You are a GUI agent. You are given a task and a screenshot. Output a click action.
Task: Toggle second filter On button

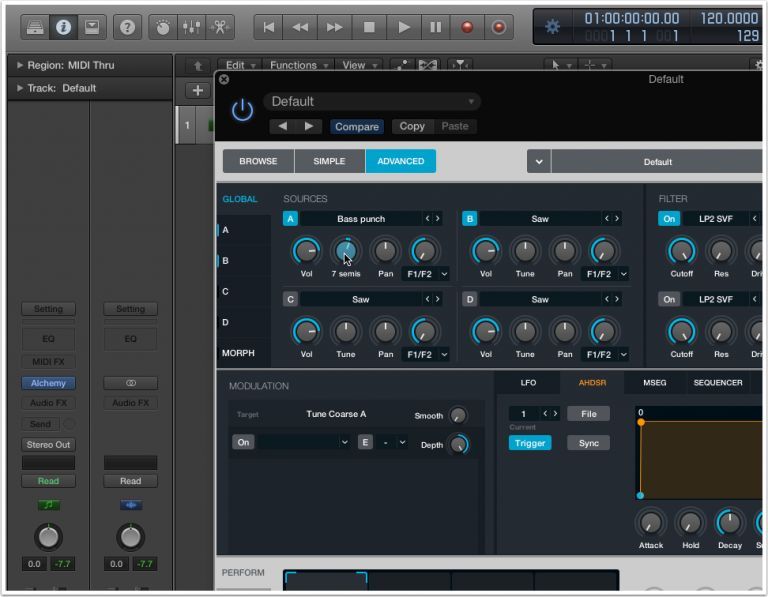669,299
